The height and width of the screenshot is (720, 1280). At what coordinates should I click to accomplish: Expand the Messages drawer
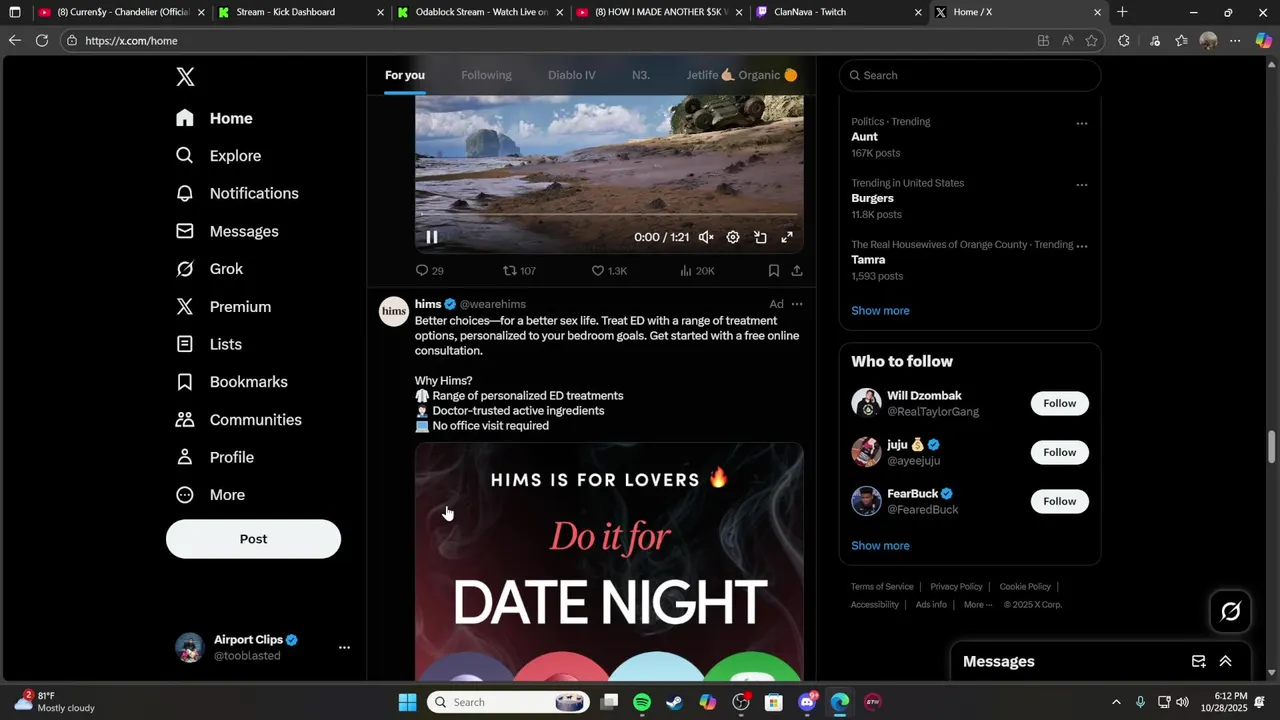(x=1225, y=662)
